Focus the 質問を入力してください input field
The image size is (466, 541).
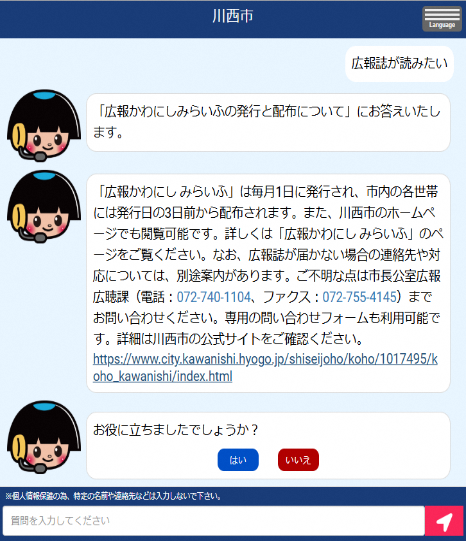tap(214, 521)
